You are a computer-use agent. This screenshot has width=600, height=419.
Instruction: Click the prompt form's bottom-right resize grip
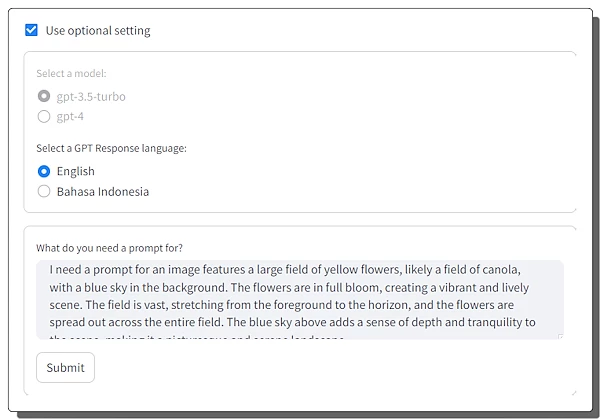click(573, 392)
